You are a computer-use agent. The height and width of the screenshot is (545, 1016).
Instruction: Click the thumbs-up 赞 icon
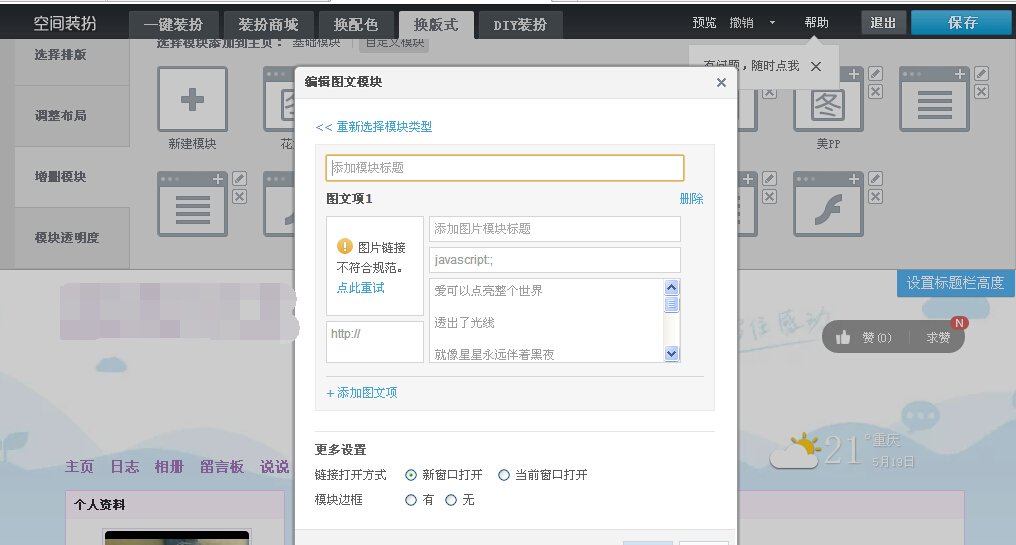(x=843, y=337)
